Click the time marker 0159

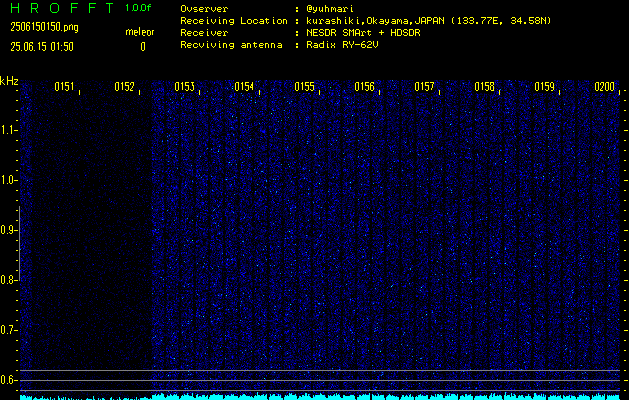click(x=544, y=87)
